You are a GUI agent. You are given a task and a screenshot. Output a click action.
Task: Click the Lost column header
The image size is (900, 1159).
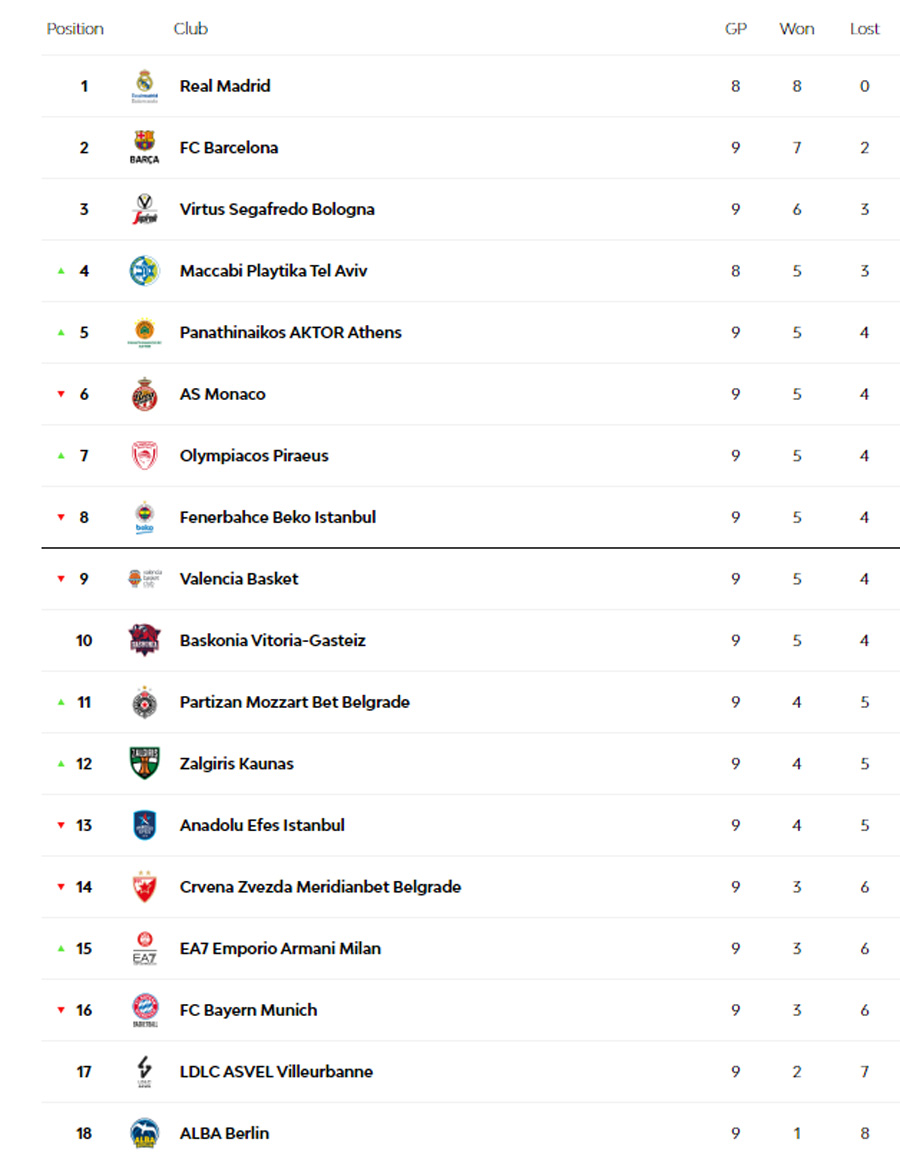864,29
